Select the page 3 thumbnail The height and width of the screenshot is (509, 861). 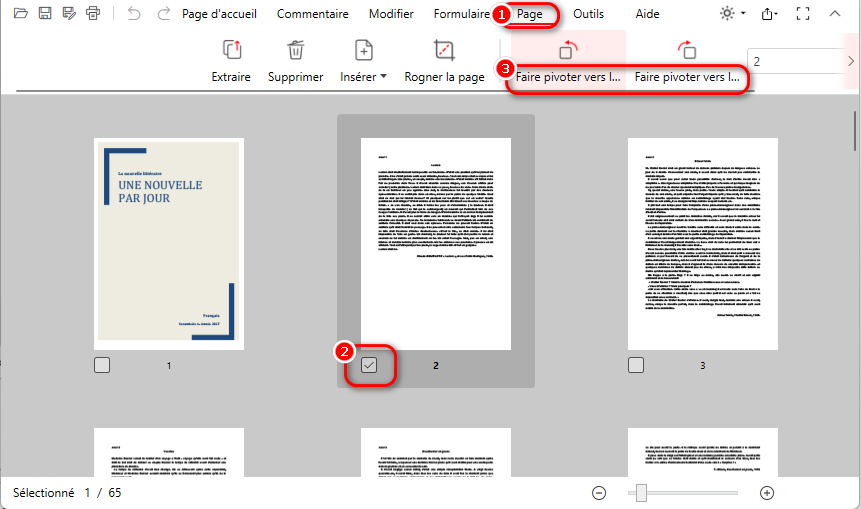(703, 244)
